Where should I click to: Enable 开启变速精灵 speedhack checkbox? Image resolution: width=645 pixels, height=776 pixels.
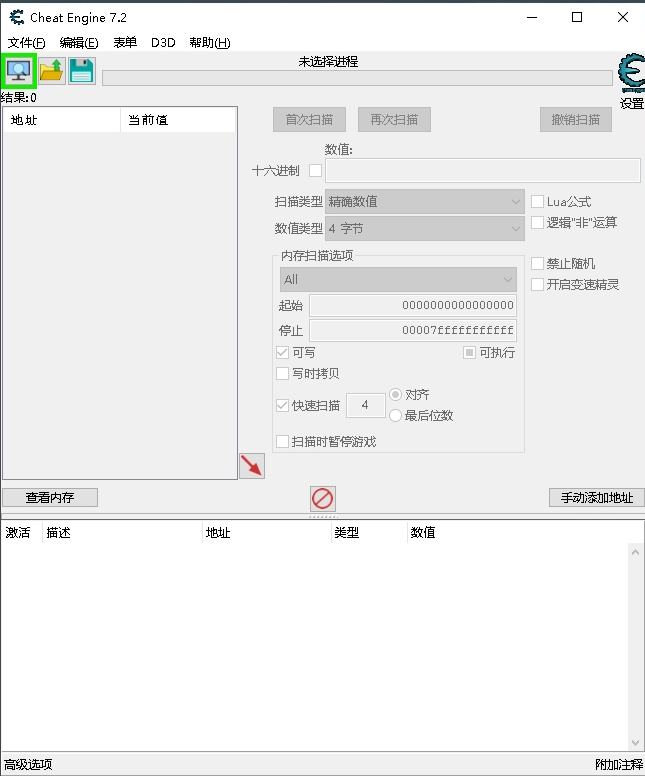(537, 284)
